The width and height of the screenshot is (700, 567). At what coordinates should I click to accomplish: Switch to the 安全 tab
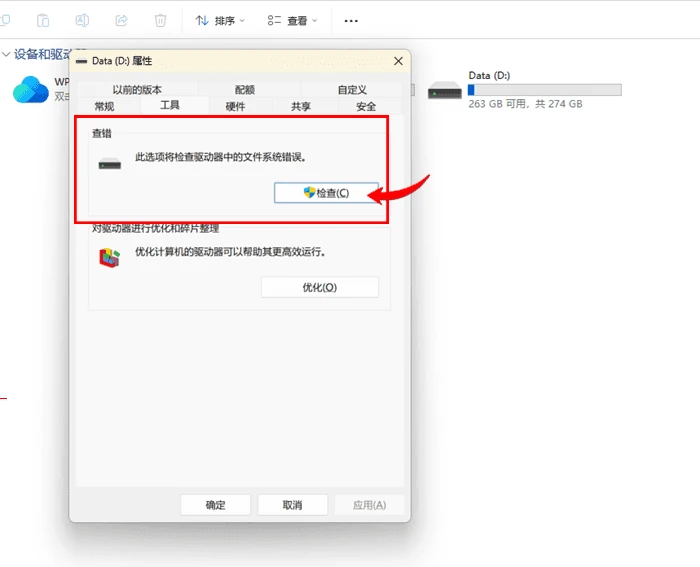tap(366, 106)
